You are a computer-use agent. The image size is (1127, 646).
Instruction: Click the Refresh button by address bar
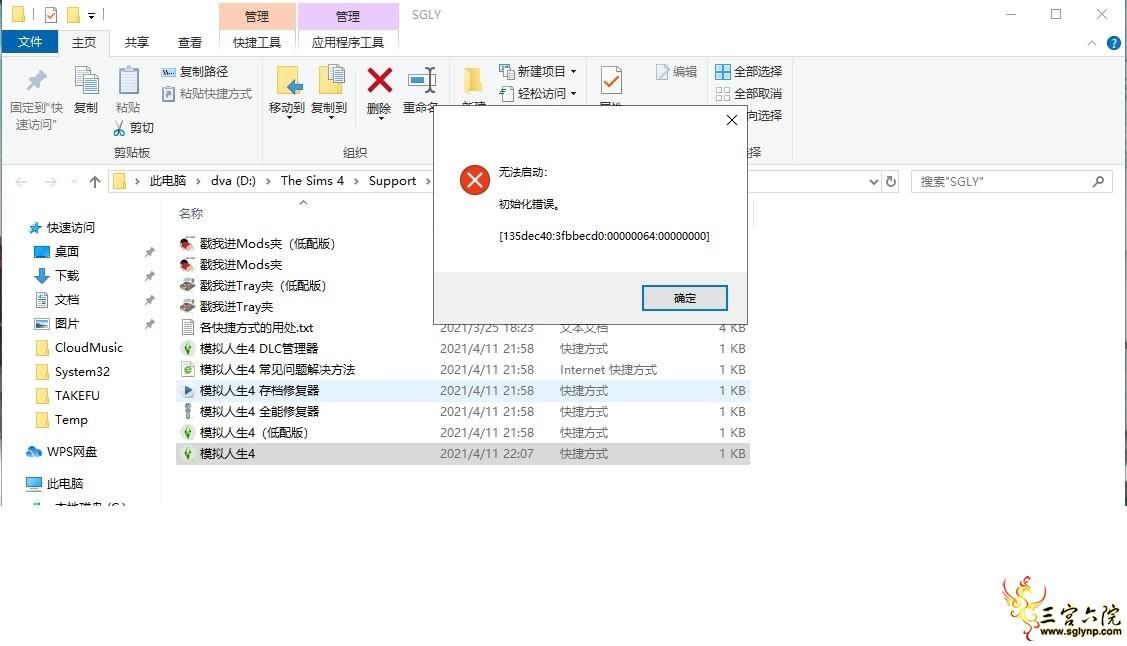pyautogui.click(x=891, y=182)
